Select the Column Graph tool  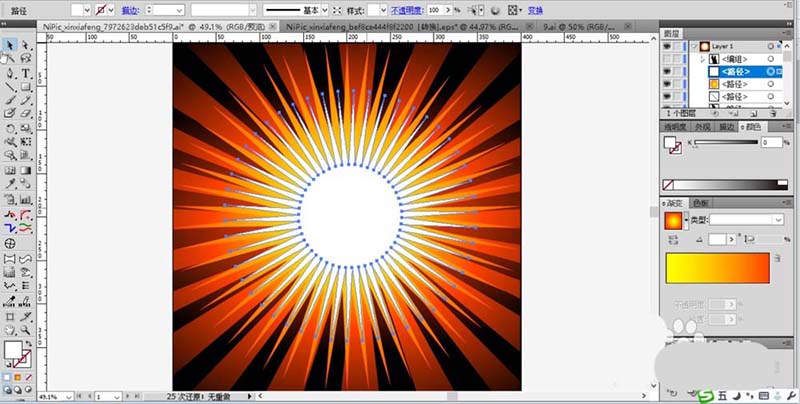(x=25, y=199)
